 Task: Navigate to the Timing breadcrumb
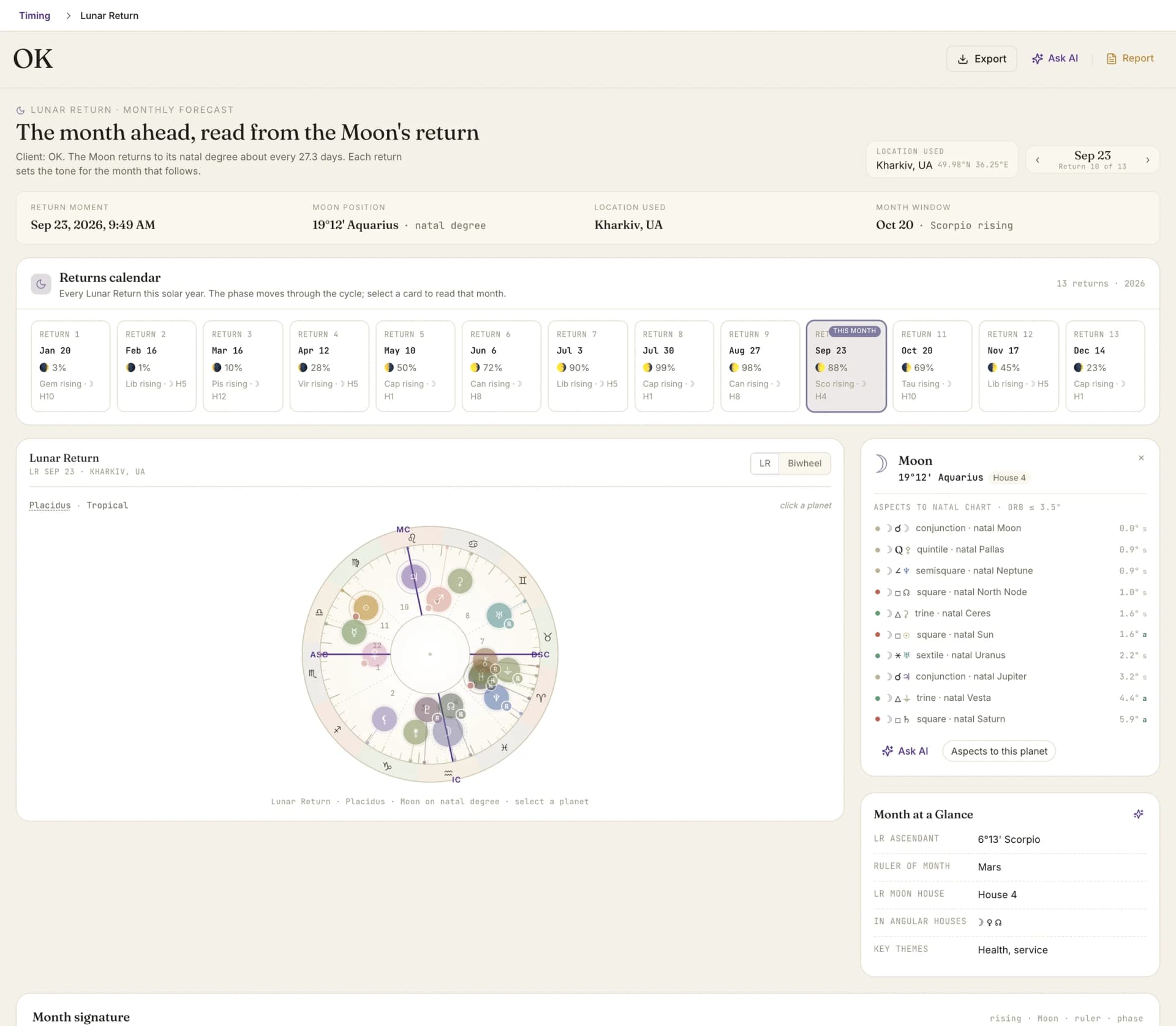pos(34,15)
